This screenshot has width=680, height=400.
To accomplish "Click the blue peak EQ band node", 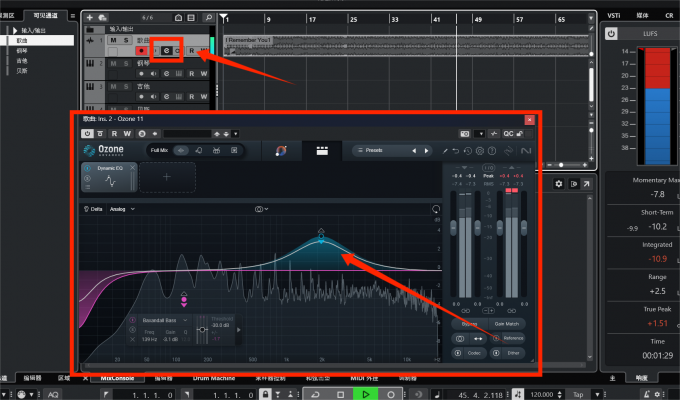I will (x=321, y=236).
